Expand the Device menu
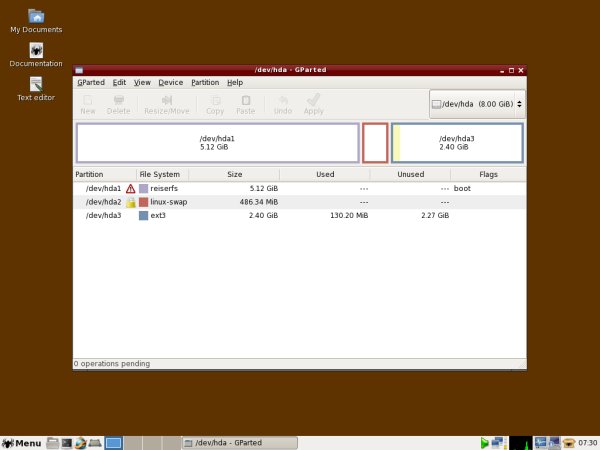 [x=171, y=82]
